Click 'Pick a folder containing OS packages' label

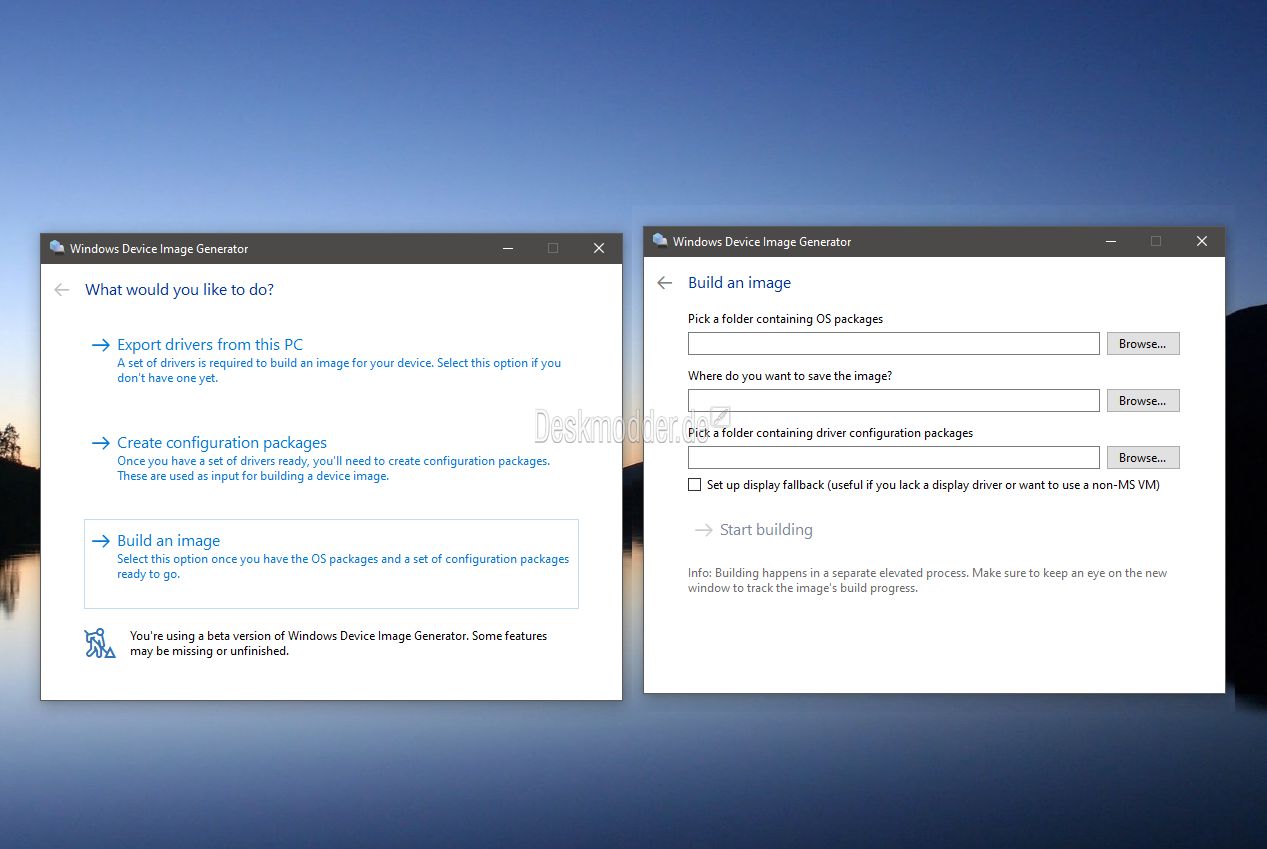point(785,319)
